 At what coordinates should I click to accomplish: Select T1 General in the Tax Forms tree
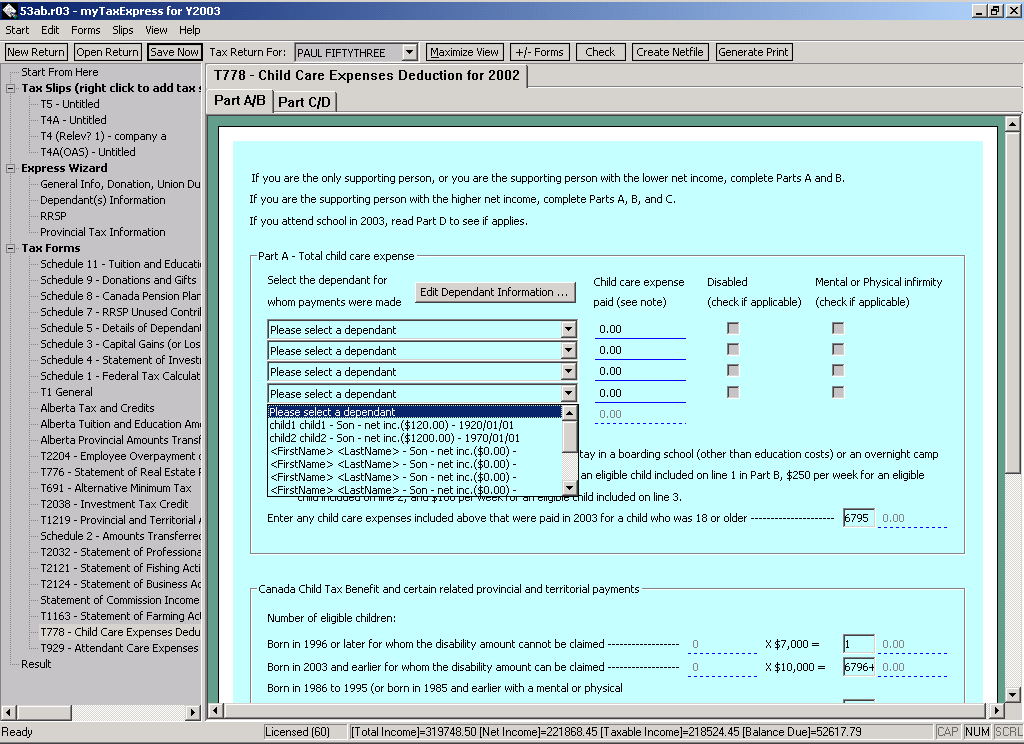[66, 392]
